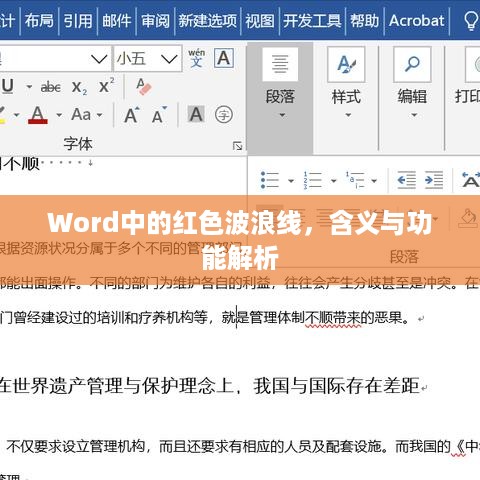Open the 开发工具 tab

(x=312, y=21)
